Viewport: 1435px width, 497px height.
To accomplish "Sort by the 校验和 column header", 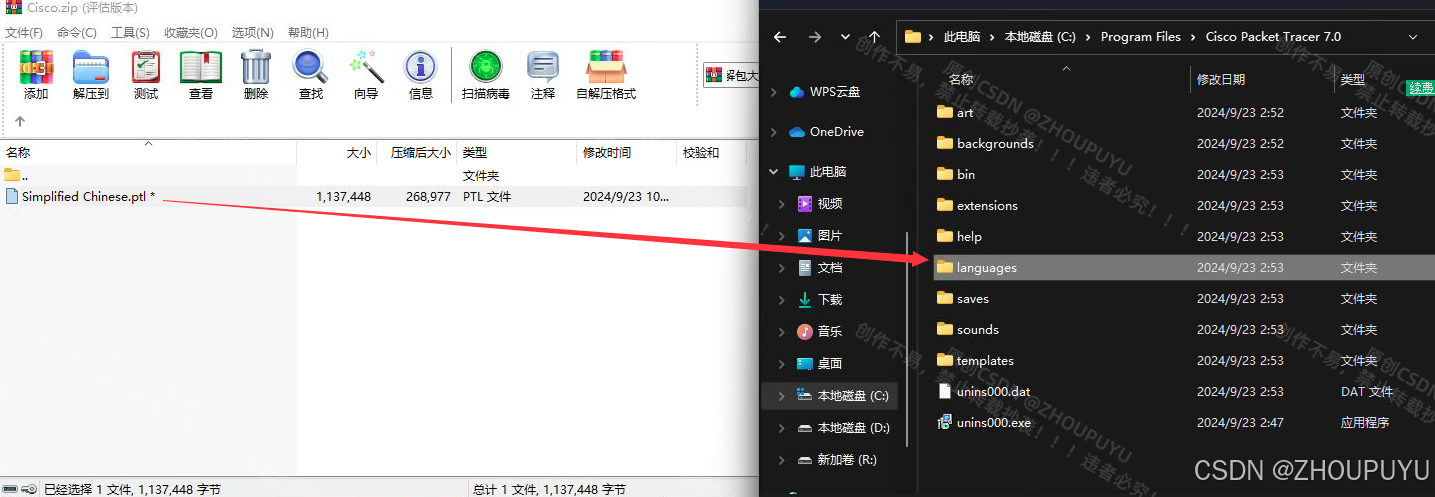I will pos(711,153).
